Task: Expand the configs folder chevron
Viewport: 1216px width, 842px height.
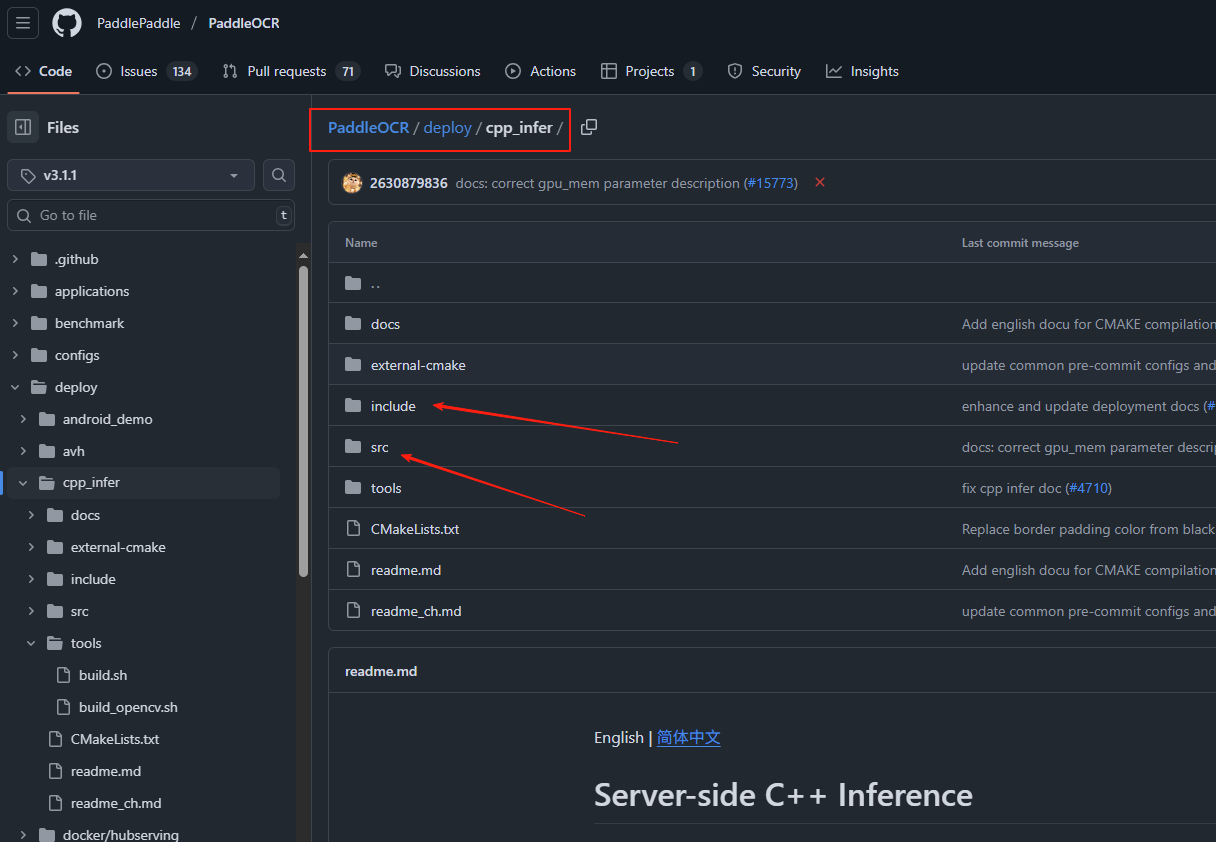Action: [x=15, y=355]
